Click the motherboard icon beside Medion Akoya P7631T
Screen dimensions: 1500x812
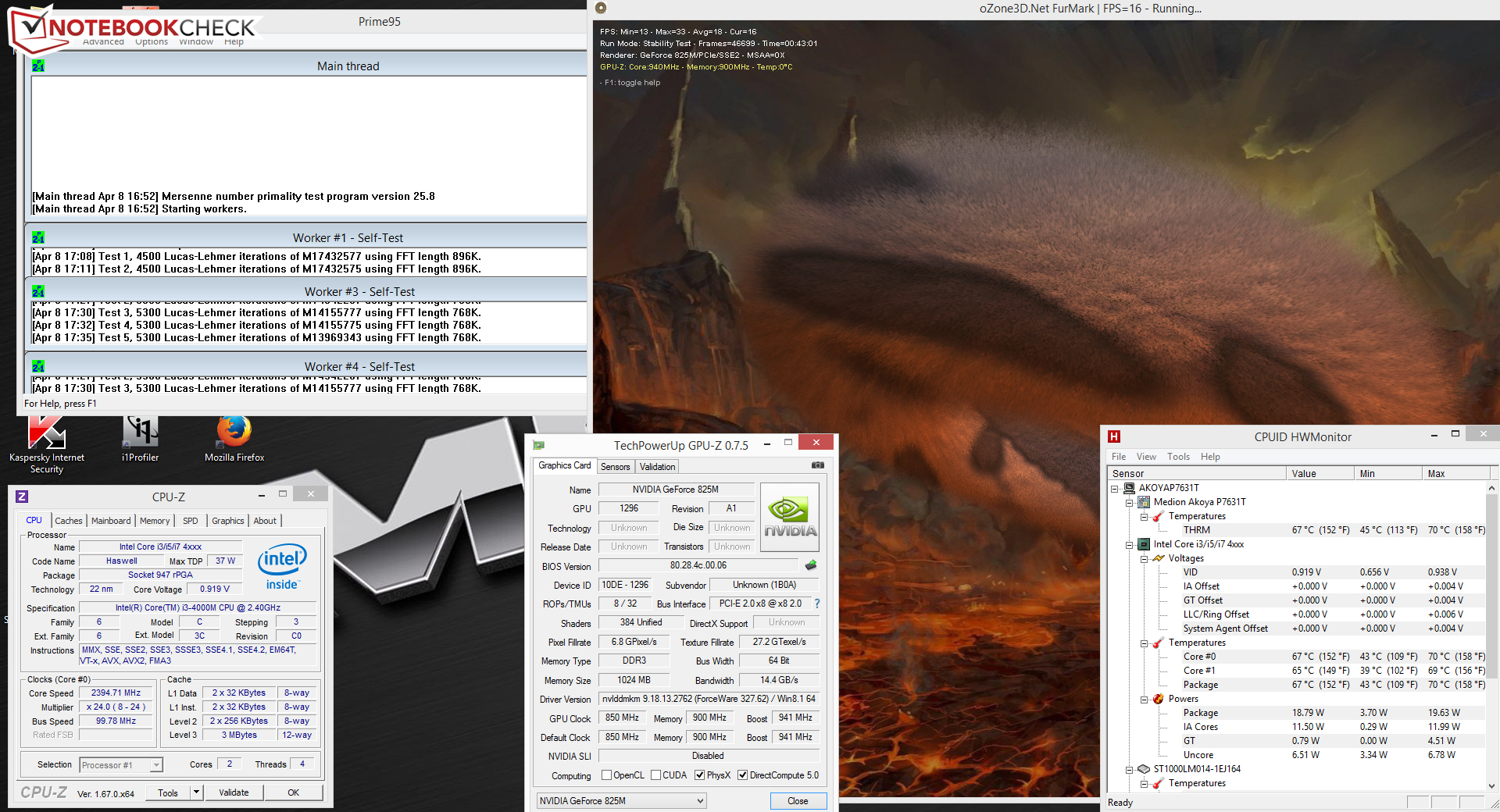1144,502
